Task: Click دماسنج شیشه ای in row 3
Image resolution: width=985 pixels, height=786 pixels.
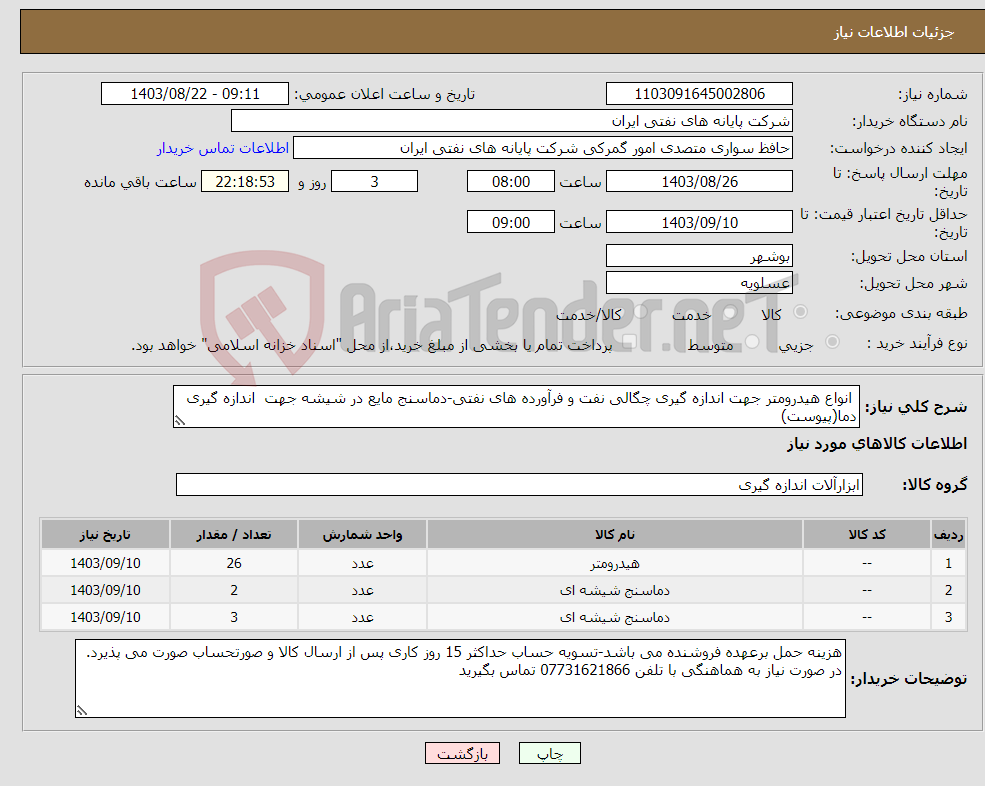Action: pyautogui.click(x=615, y=617)
